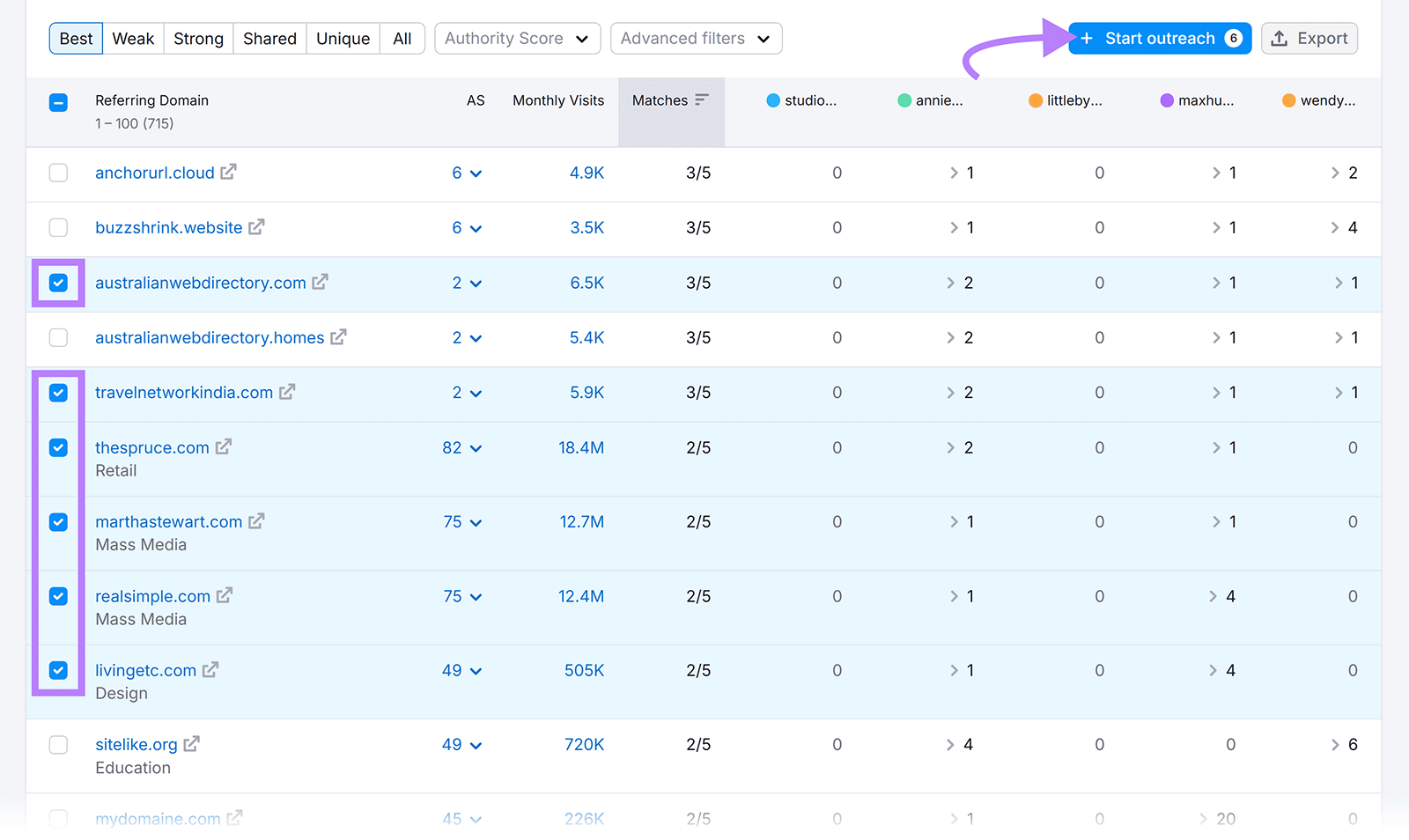Open anchorurl.cloud via its external link icon

click(x=228, y=173)
